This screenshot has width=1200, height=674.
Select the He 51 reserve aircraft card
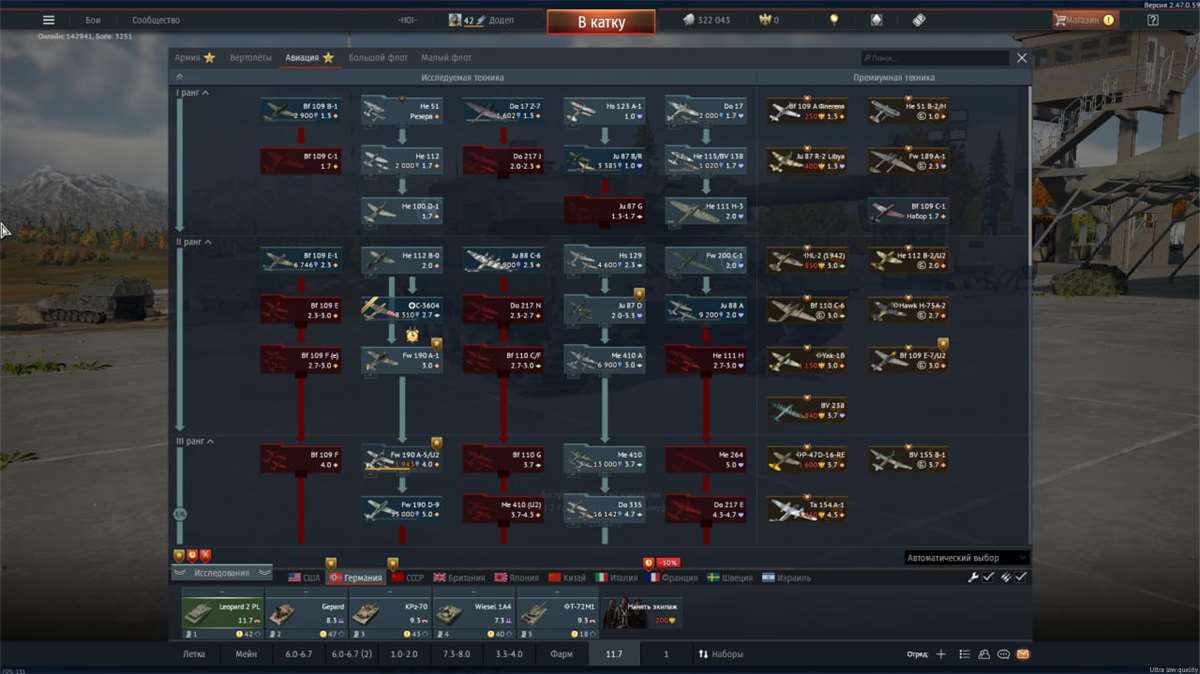tap(401, 110)
